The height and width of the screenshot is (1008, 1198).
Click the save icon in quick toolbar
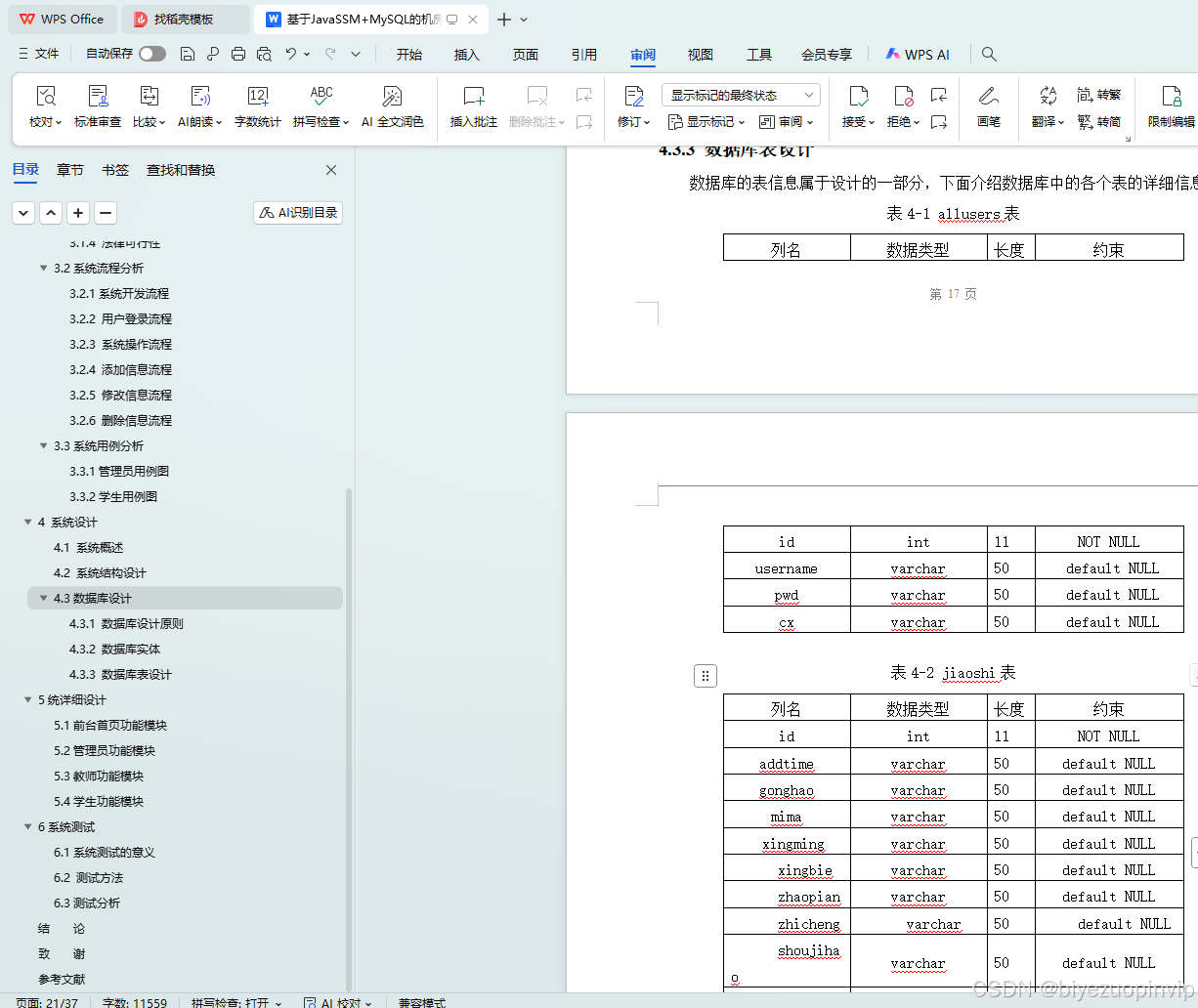coord(188,54)
